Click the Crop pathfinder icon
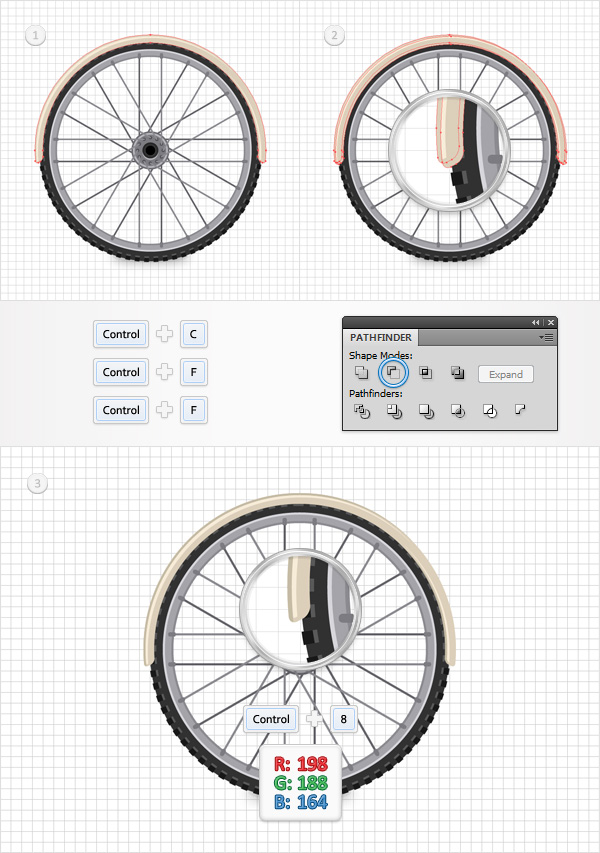The height and width of the screenshot is (853, 600). (458, 411)
